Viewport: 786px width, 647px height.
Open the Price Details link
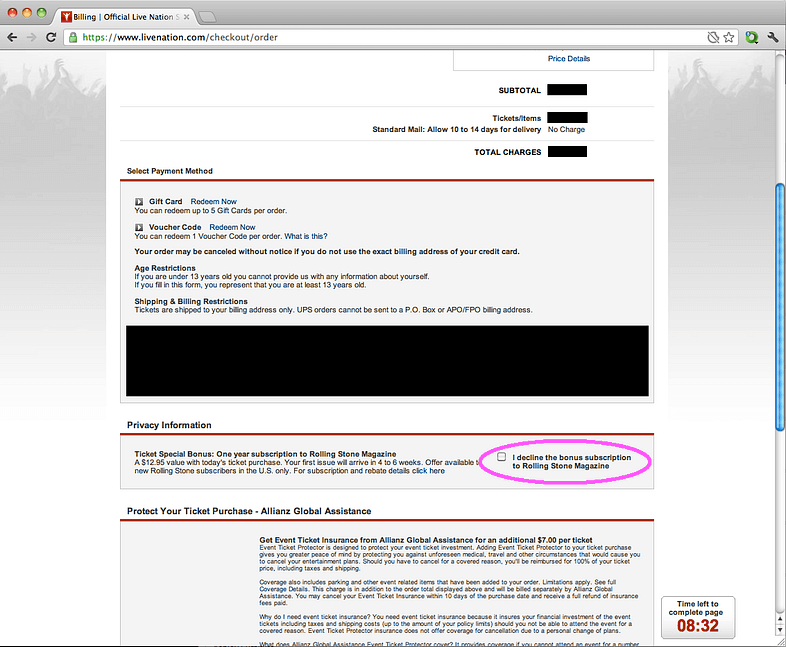point(568,59)
